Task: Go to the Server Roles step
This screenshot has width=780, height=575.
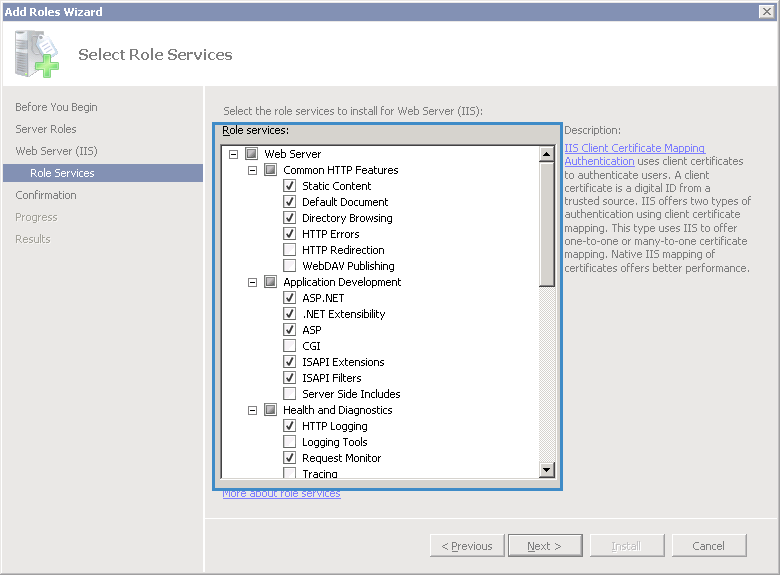Action: point(46,129)
